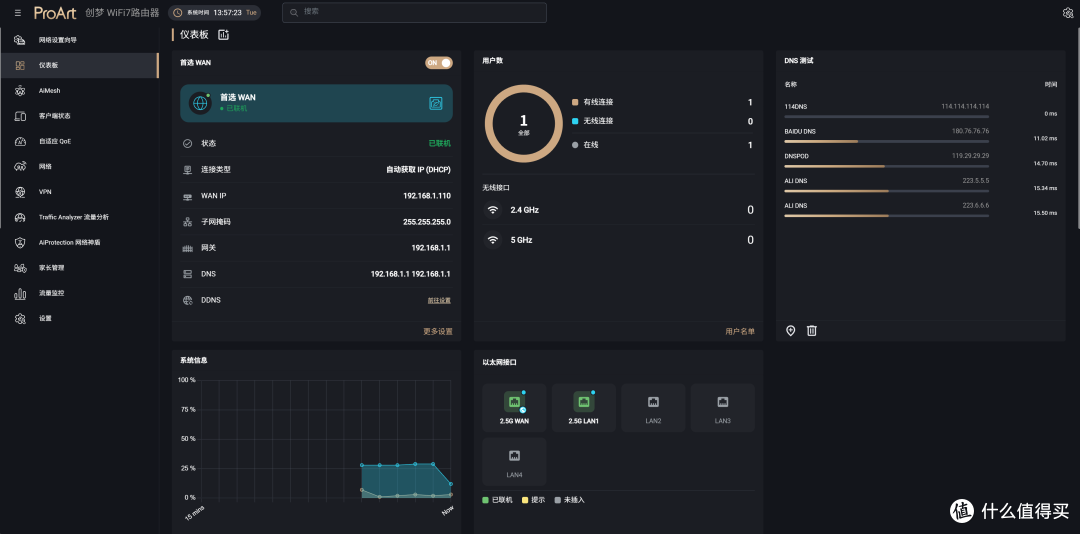Click the 已联机 status value in 状态 row

(439, 143)
